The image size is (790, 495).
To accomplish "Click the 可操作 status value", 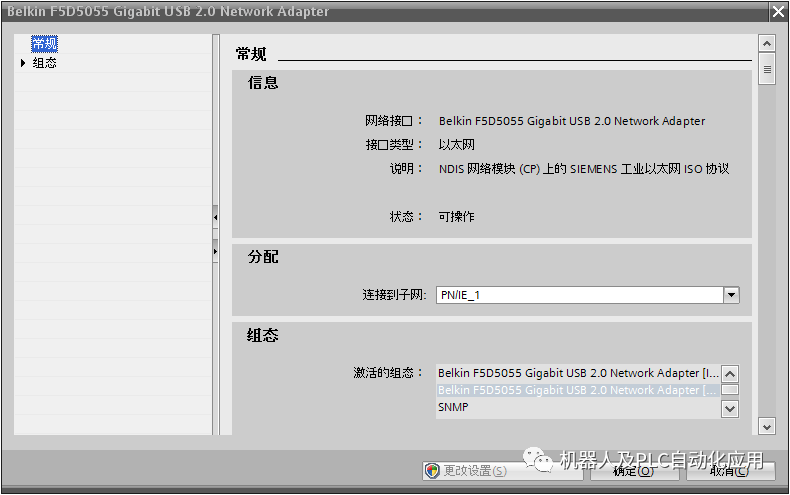I will [456, 217].
